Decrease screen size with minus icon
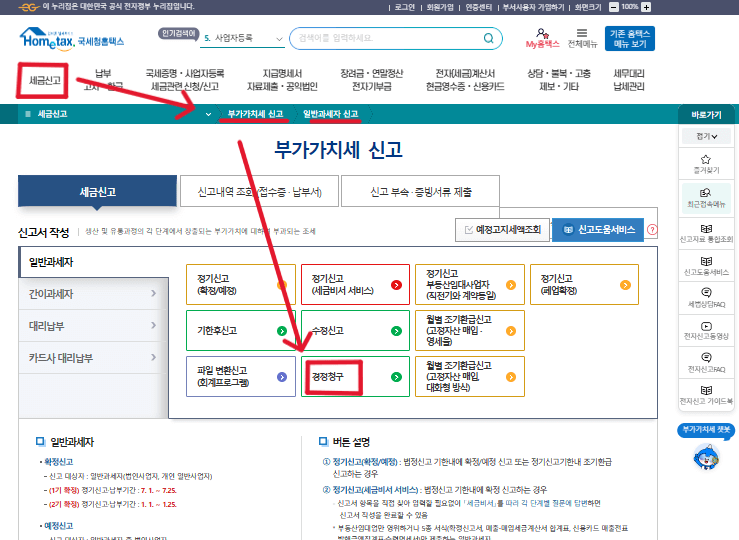This screenshot has width=739, height=540. (x=614, y=7)
